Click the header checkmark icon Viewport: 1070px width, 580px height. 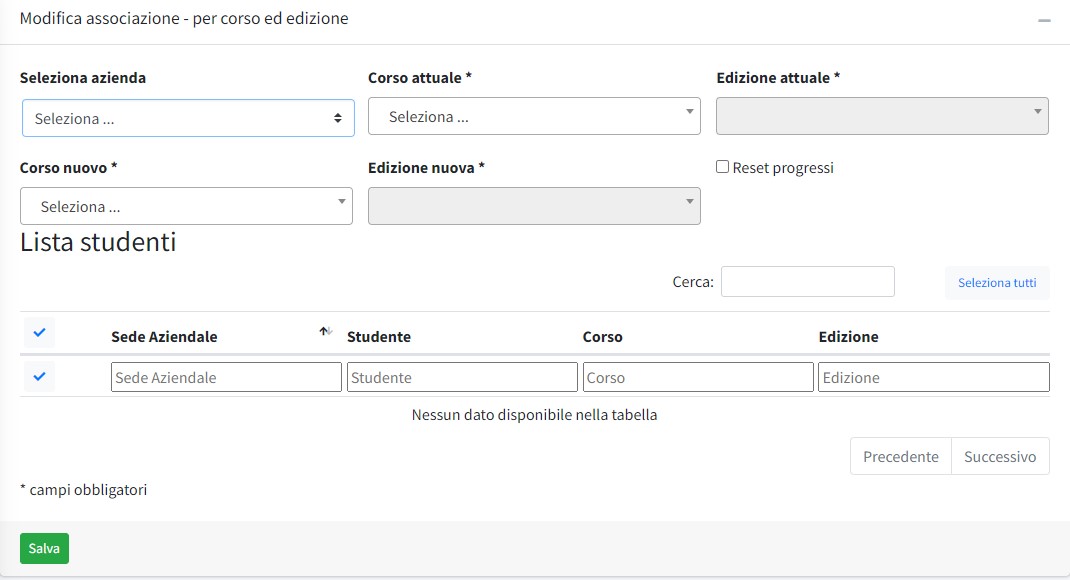(39, 333)
